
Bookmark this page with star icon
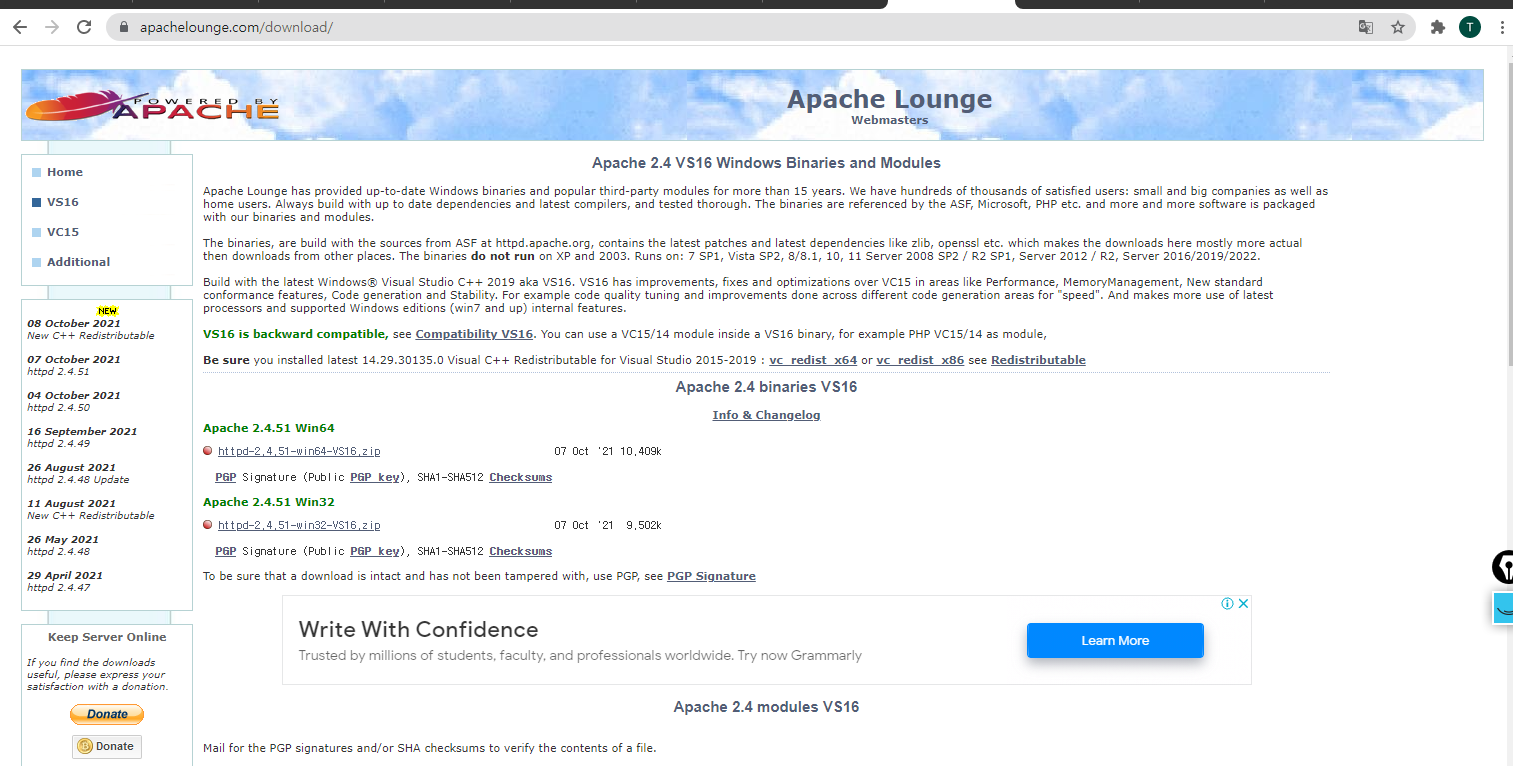pos(1398,27)
